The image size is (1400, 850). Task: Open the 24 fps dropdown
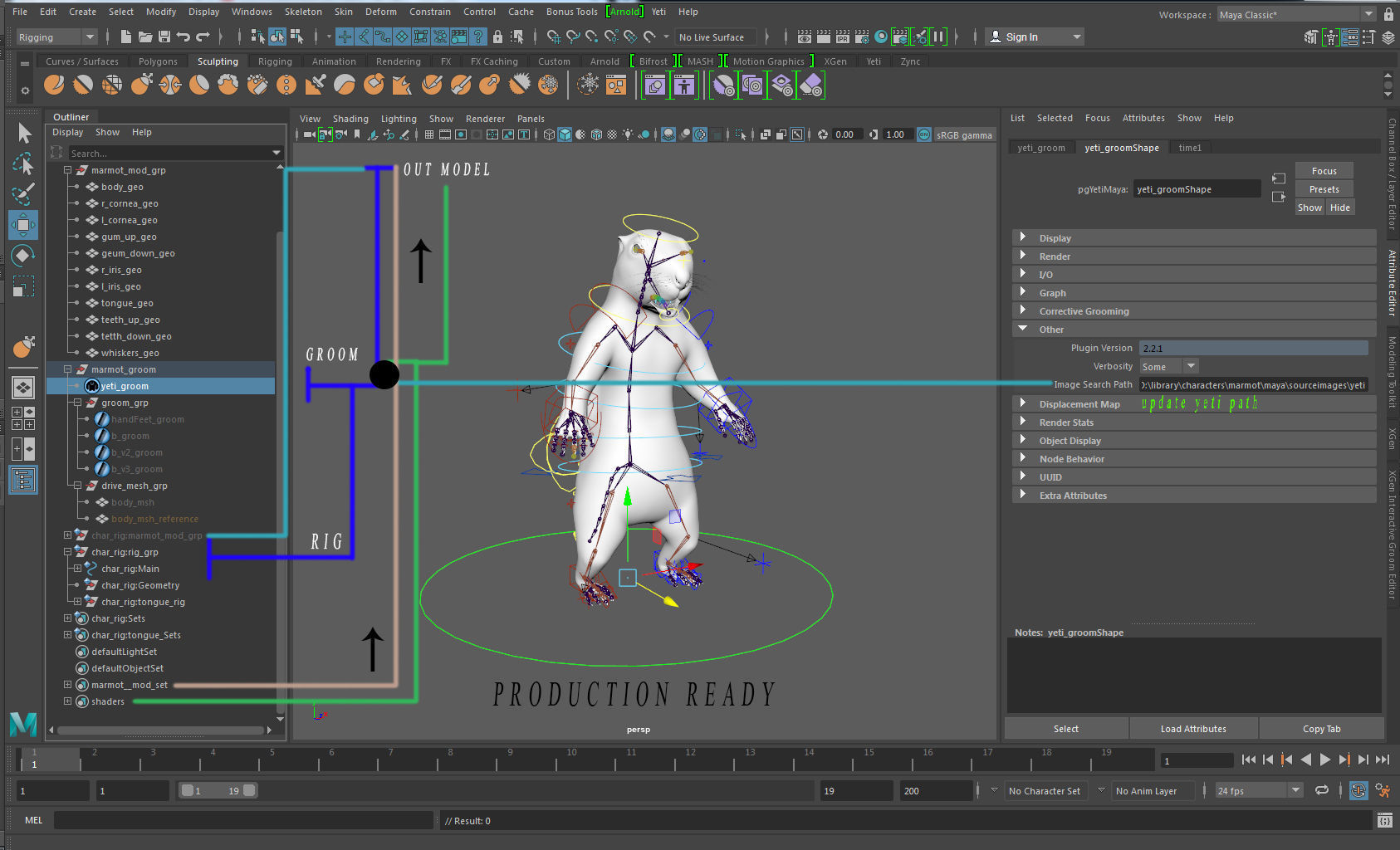[1259, 790]
